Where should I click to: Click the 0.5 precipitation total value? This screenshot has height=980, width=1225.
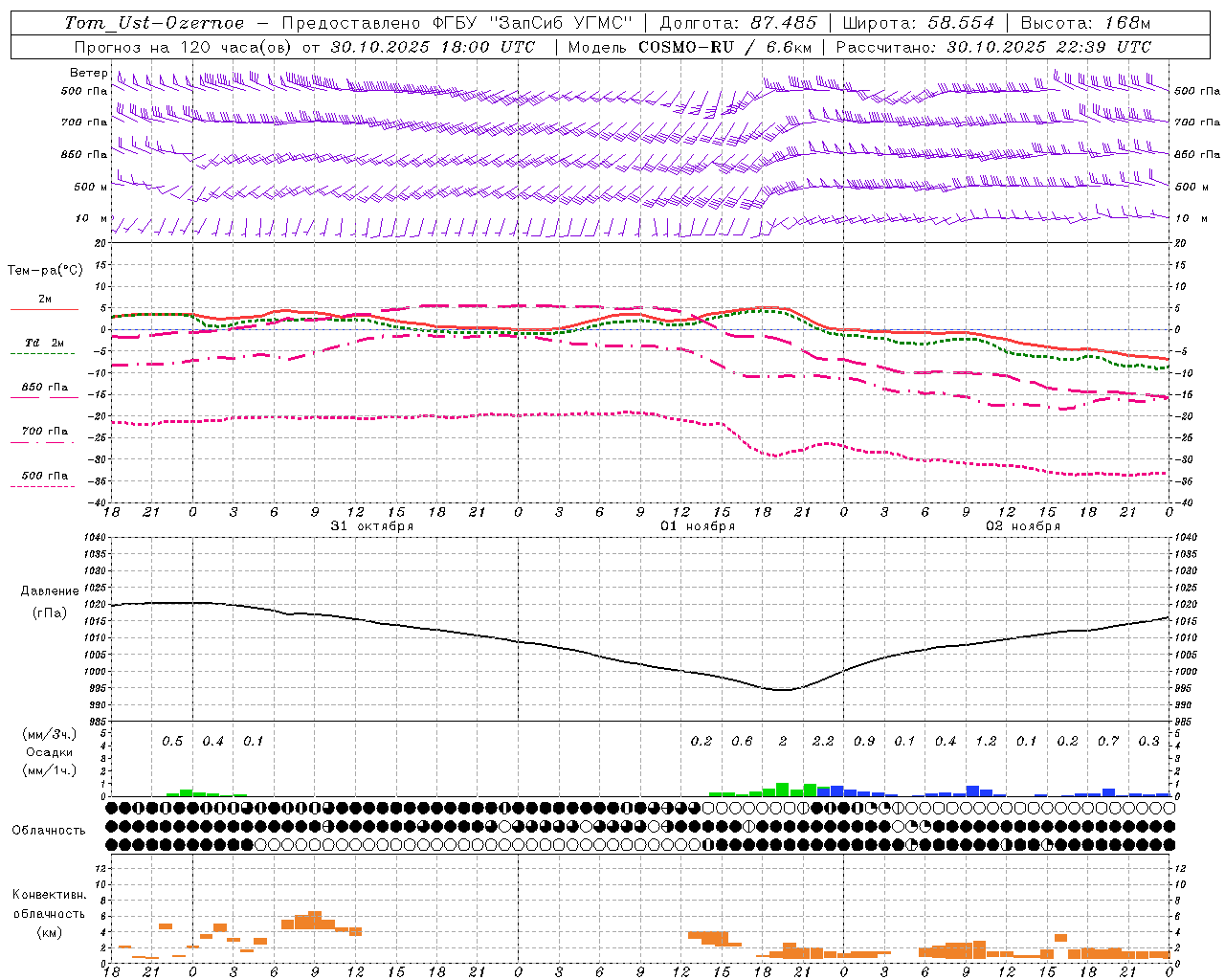172,742
